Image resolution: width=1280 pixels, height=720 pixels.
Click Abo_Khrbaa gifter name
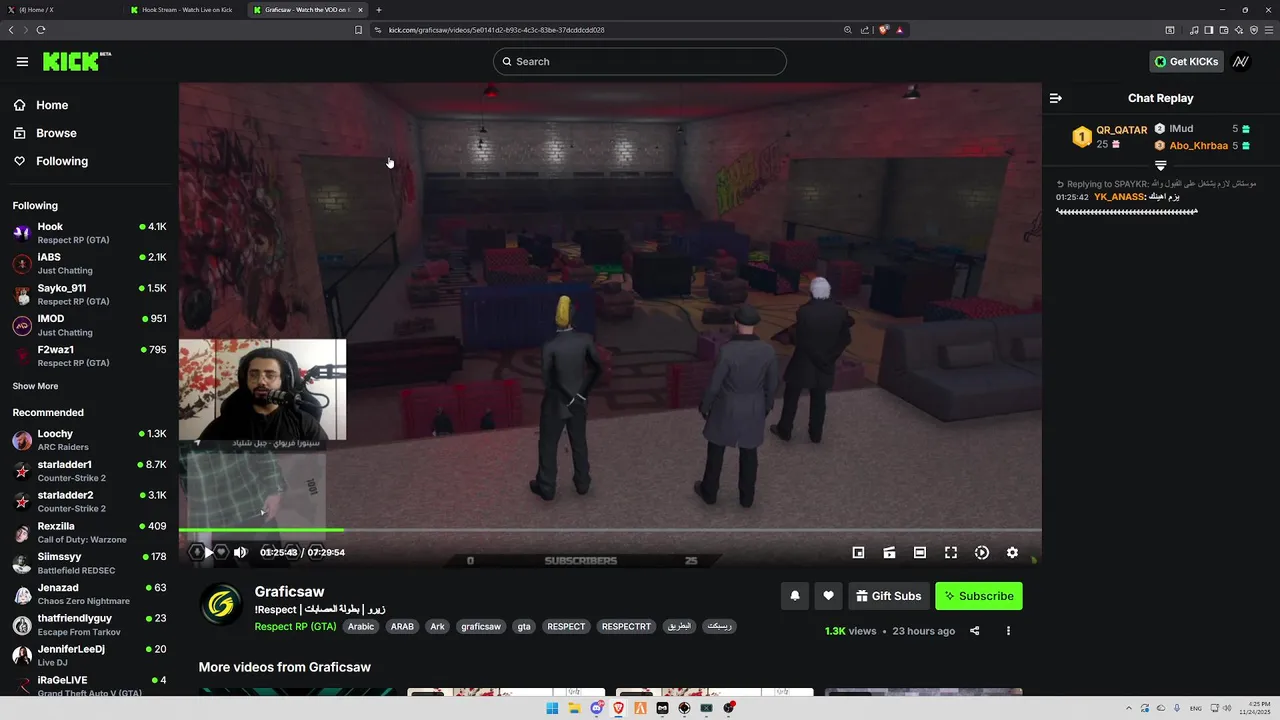click(1199, 146)
